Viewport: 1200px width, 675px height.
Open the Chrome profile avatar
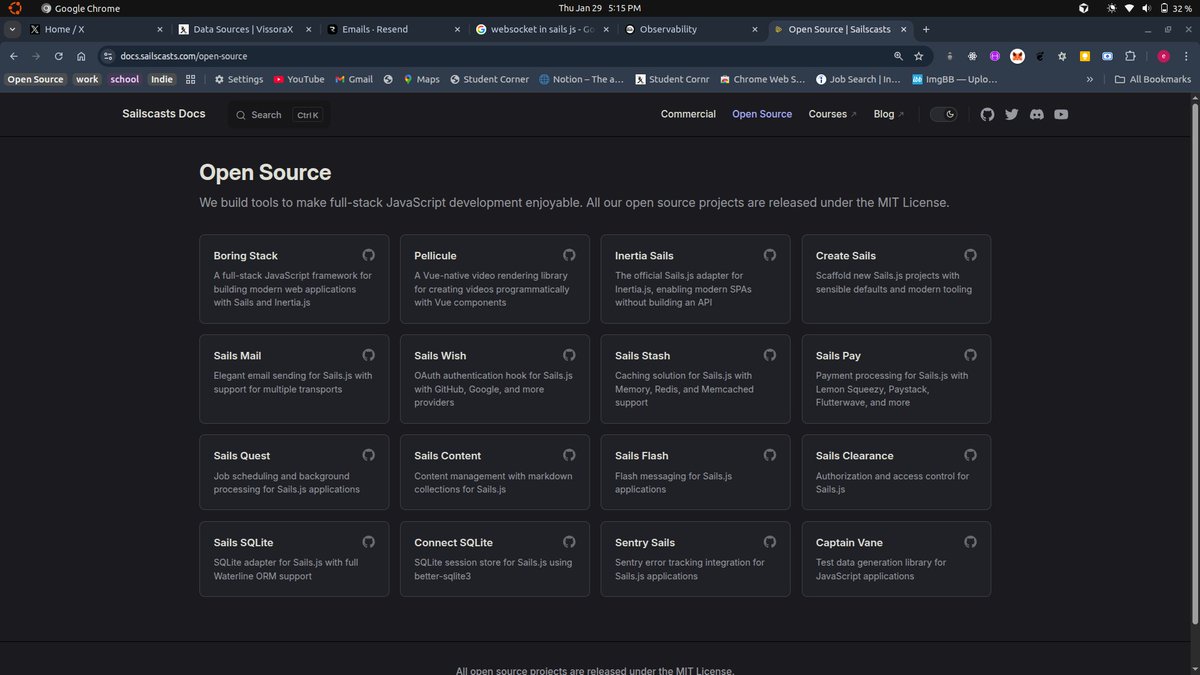click(x=1163, y=56)
